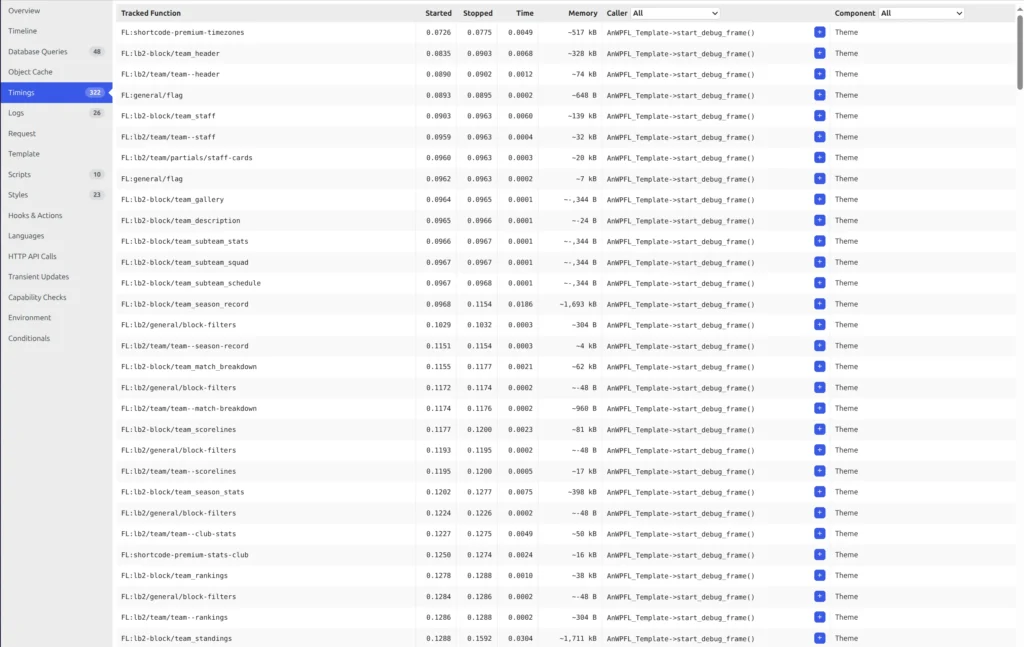The image size is (1024, 647).
Task: Expand plus icon for FL:lb2-block/team_description
Action: pos(819,220)
